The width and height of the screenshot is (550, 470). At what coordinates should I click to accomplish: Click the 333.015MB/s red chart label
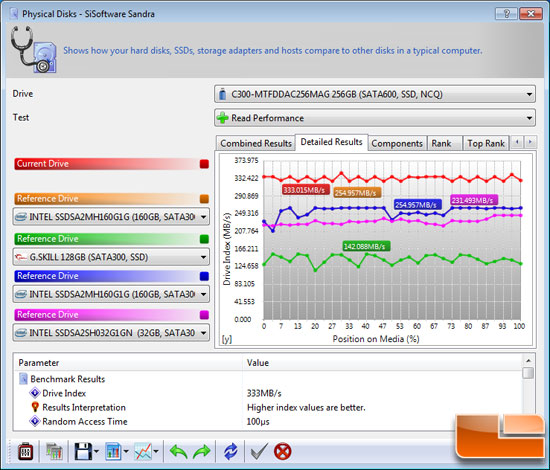(306, 190)
